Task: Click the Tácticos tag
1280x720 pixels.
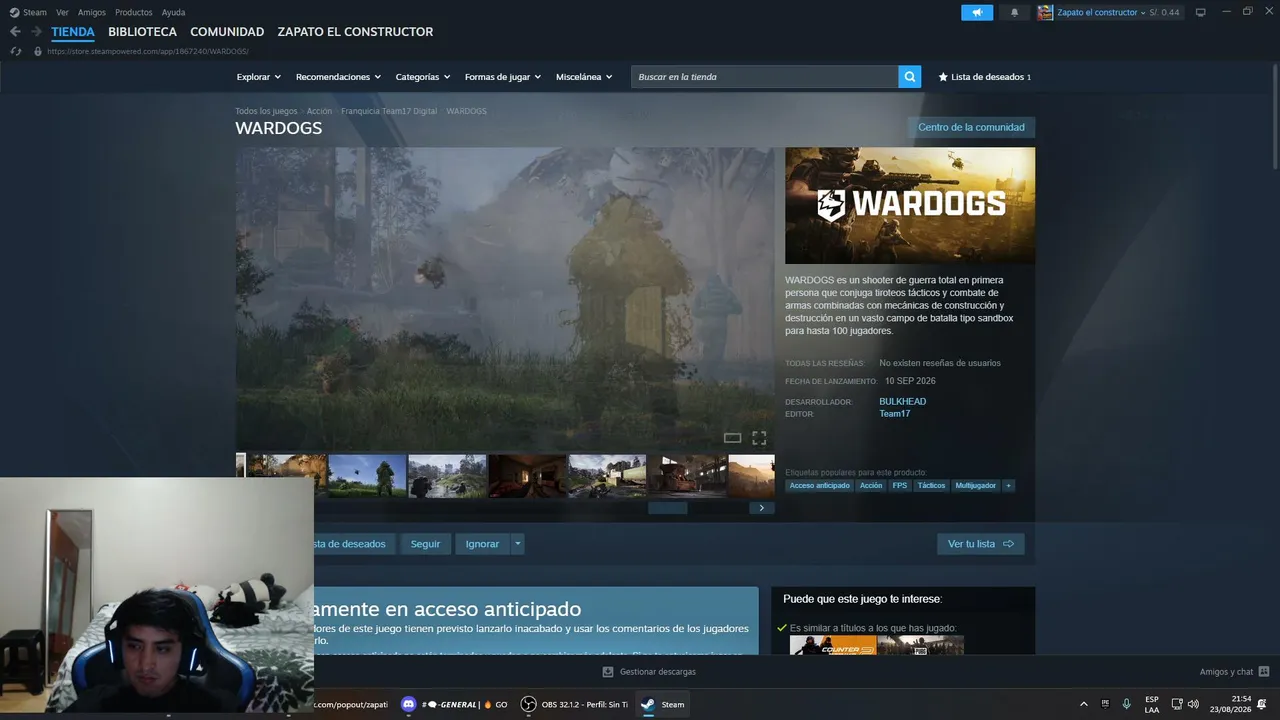Action: pyautogui.click(x=931, y=486)
